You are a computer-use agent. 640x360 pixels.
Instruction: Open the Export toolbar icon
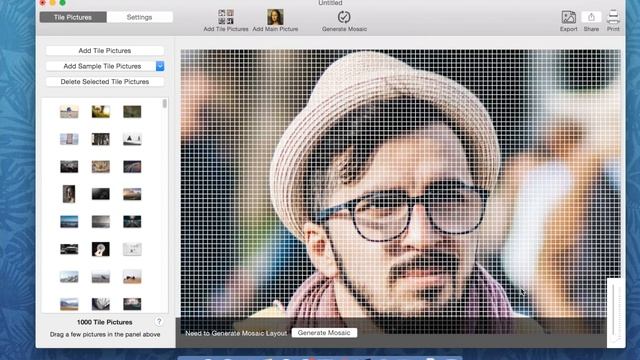point(569,17)
